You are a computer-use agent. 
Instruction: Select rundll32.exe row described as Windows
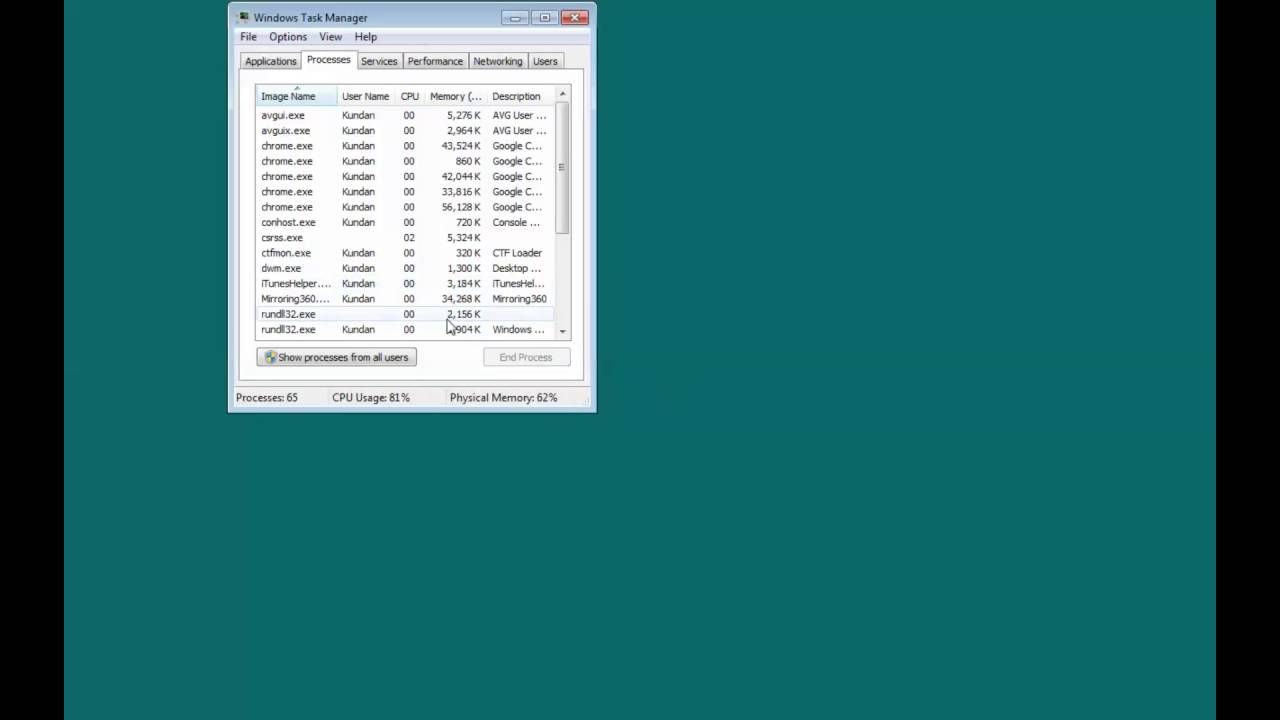[406, 329]
